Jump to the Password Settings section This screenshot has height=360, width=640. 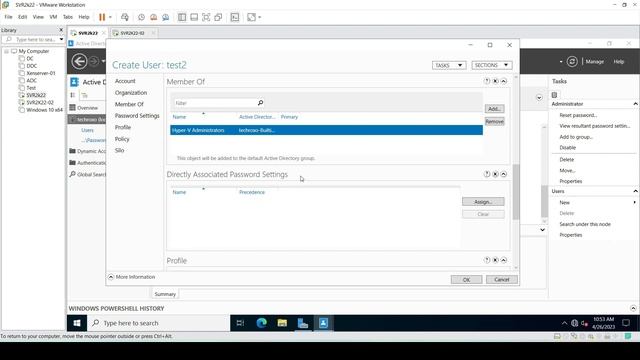(137, 116)
